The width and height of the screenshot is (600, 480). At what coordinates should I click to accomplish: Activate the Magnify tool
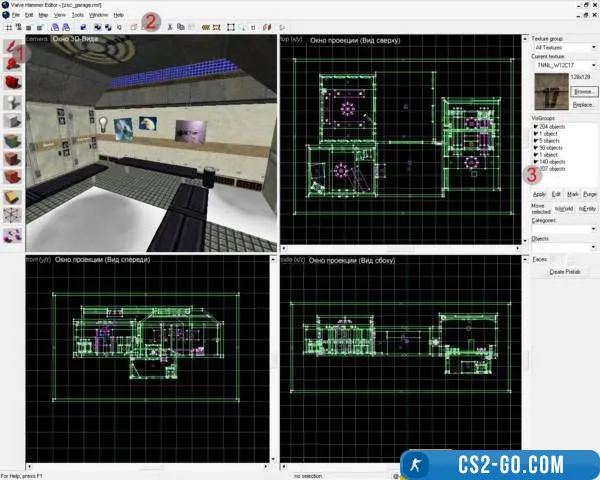pos(14,65)
